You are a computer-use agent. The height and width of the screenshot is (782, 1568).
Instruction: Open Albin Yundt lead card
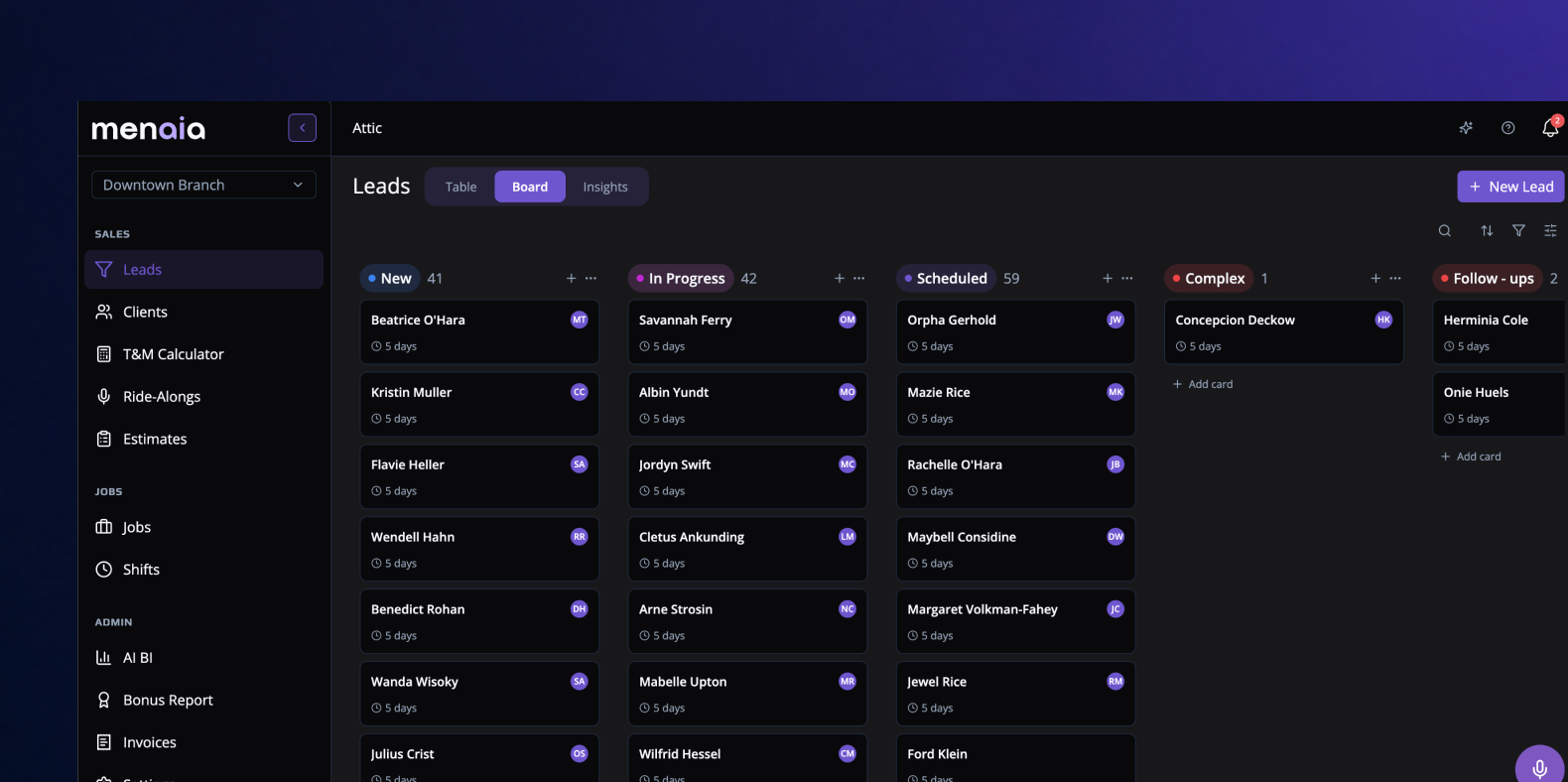tap(747, 404)
